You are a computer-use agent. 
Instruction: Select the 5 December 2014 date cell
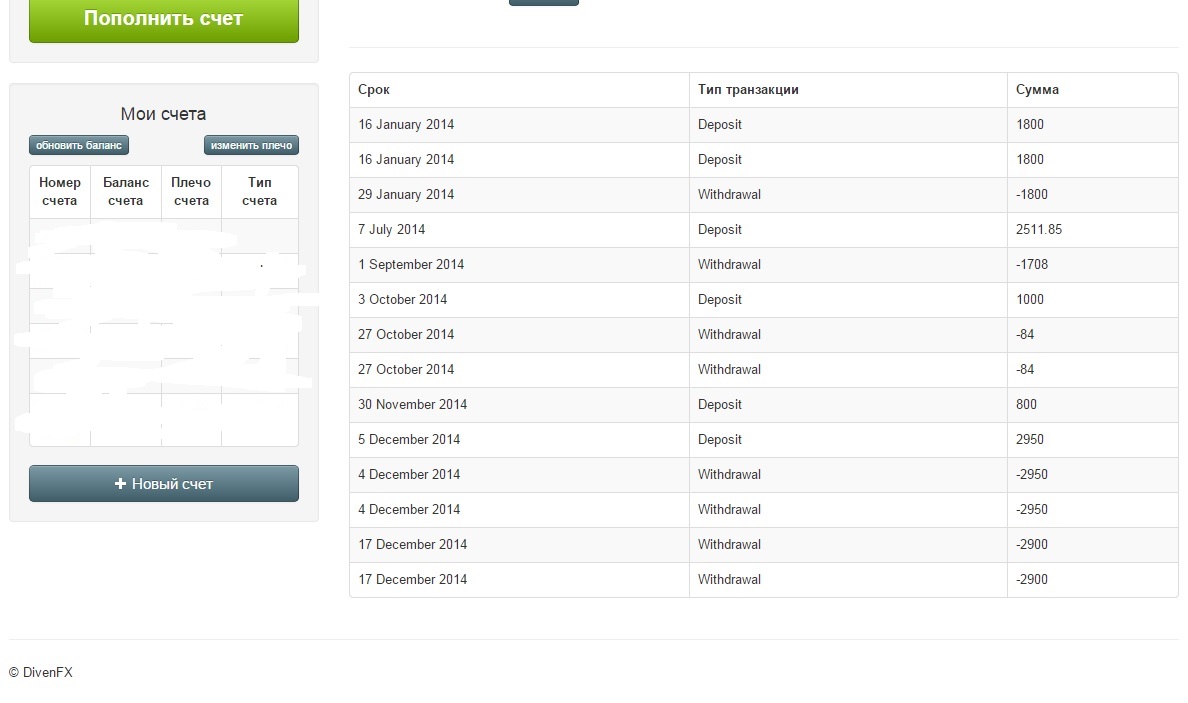point(519,439)
